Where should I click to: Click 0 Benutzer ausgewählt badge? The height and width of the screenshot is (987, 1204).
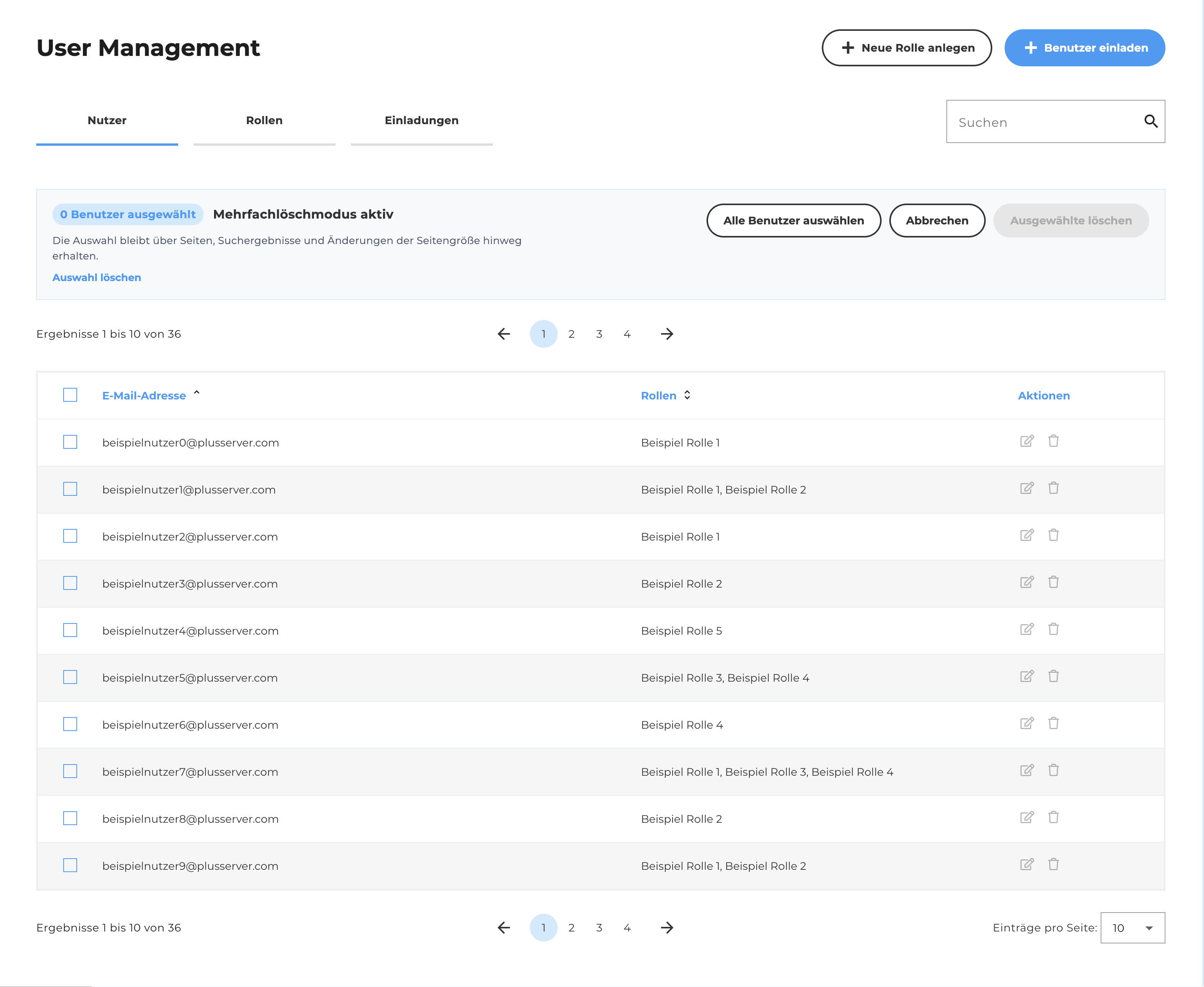[128, 214]
